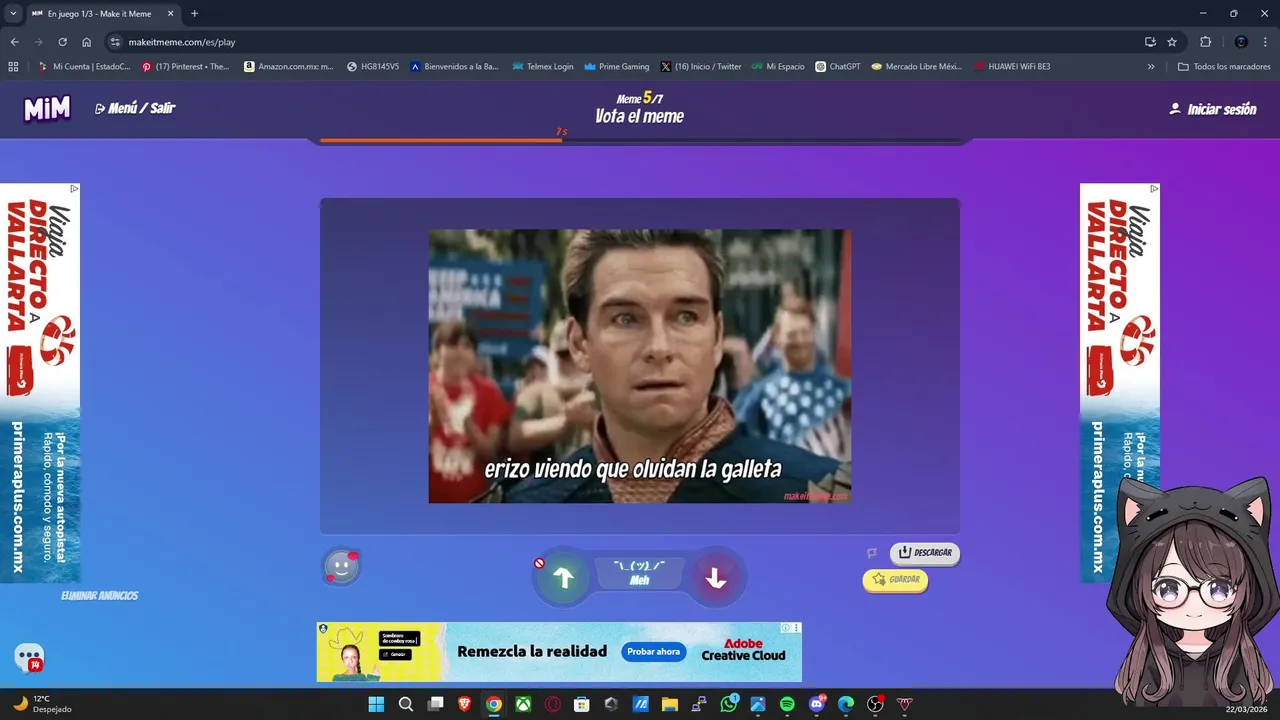Open the HG8145V5 bookmark
Viewport: 1280px width, 720px height.
(x=373, y=67)
